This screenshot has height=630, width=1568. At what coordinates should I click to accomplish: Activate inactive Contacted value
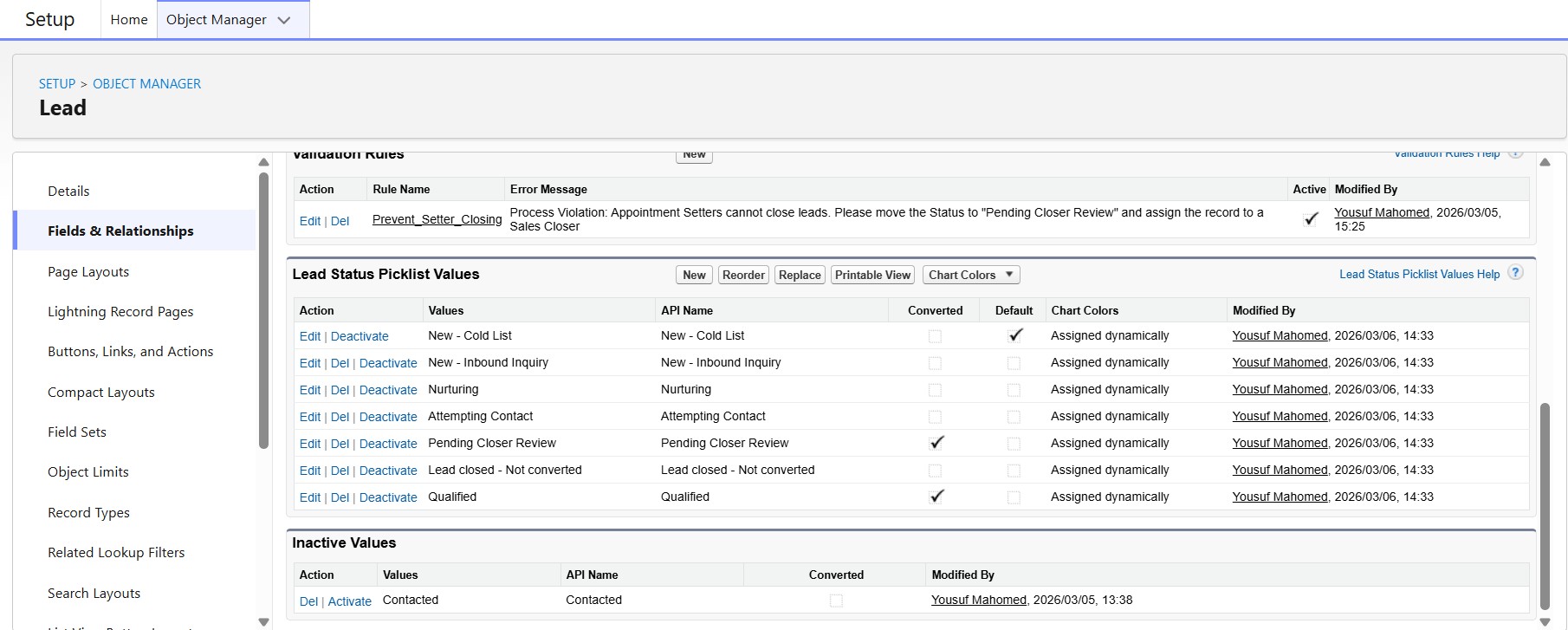pyautogui.click(x=349, y=601)
